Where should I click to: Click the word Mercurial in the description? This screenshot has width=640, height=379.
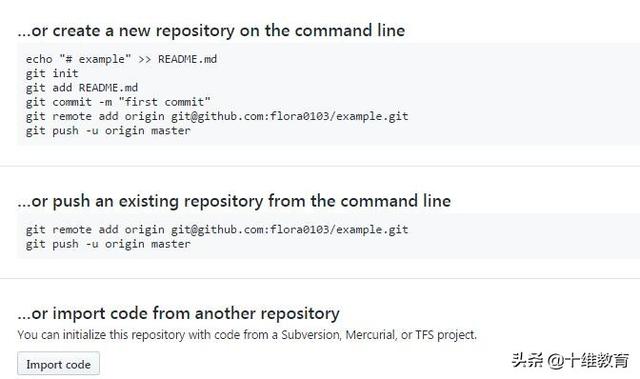click(x=370, y=335)
